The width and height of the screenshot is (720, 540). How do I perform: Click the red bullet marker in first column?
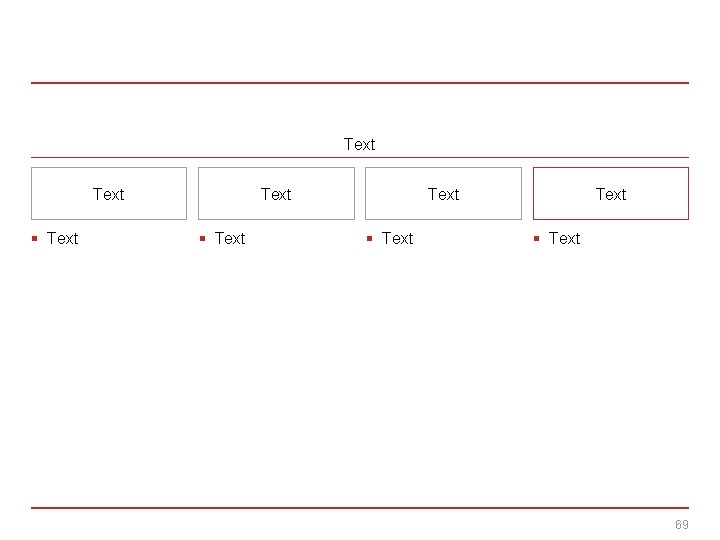35,238
